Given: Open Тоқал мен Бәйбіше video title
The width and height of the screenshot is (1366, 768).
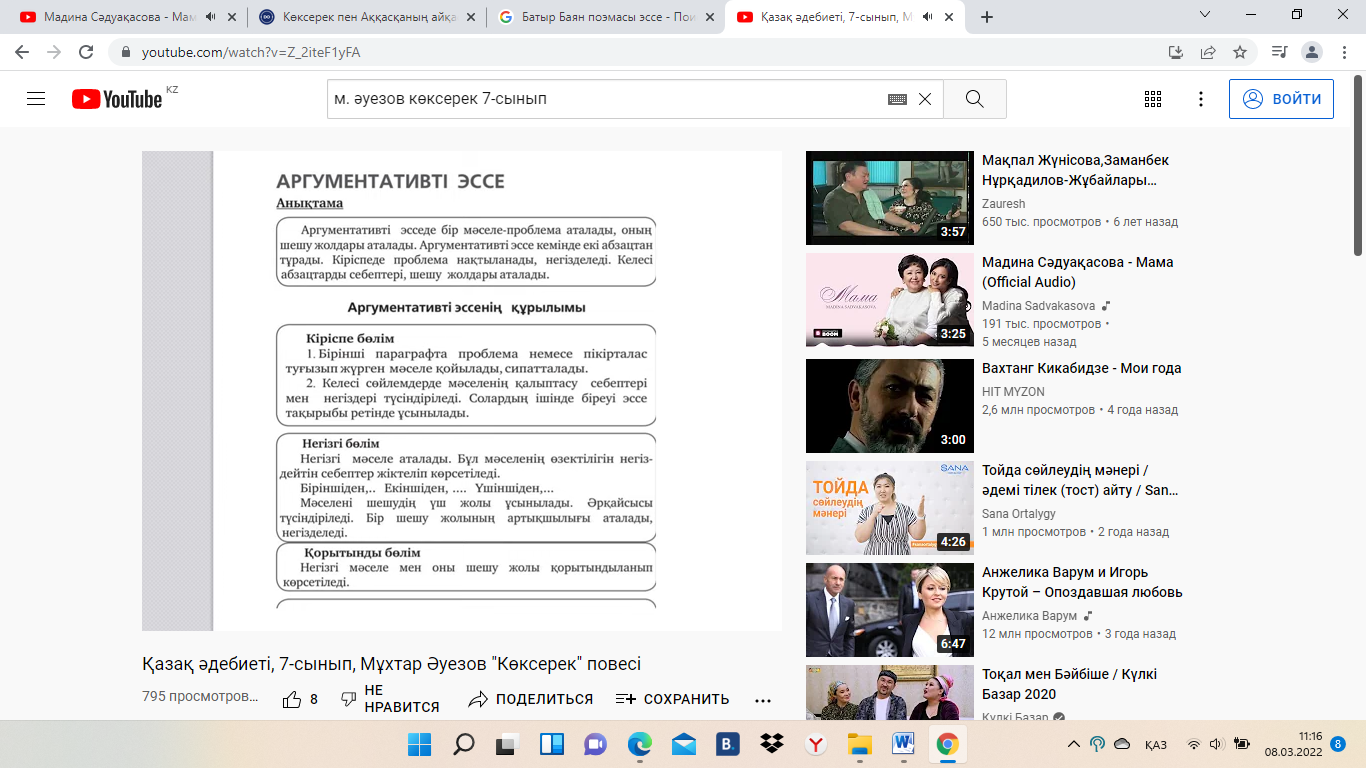Looking at the screenshot, I should pos(1069,684).
